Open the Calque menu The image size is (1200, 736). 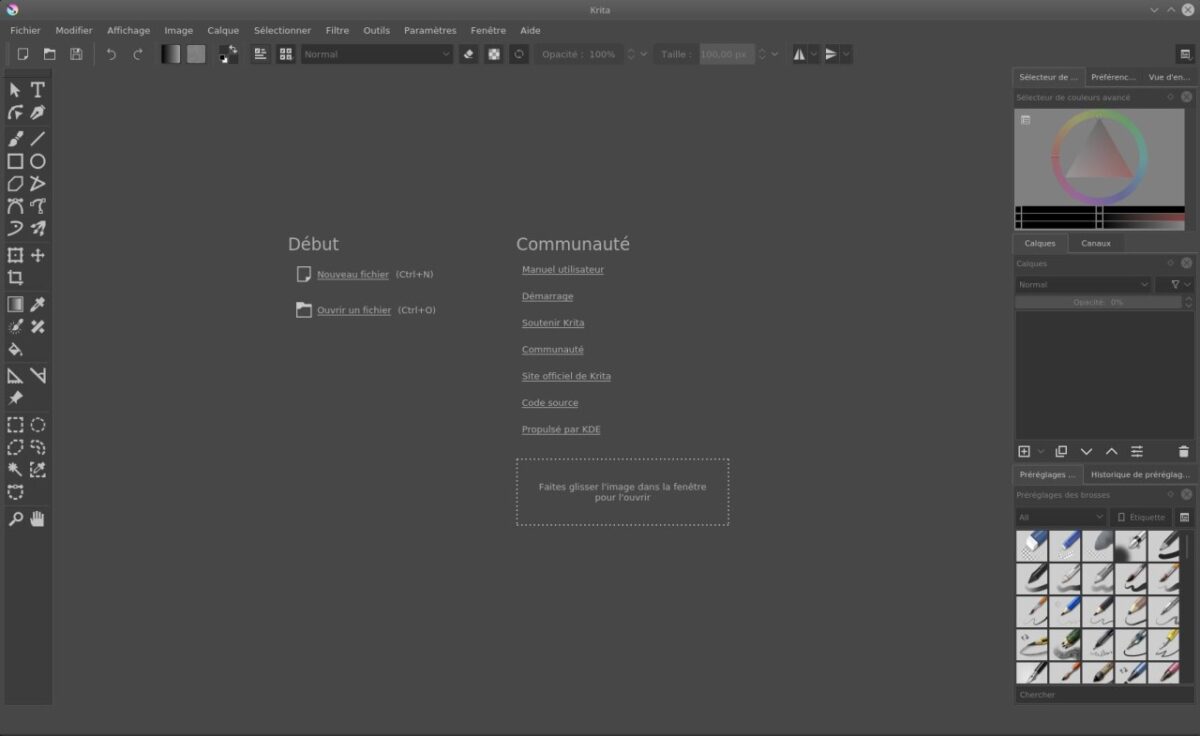[x=223, y=30]
